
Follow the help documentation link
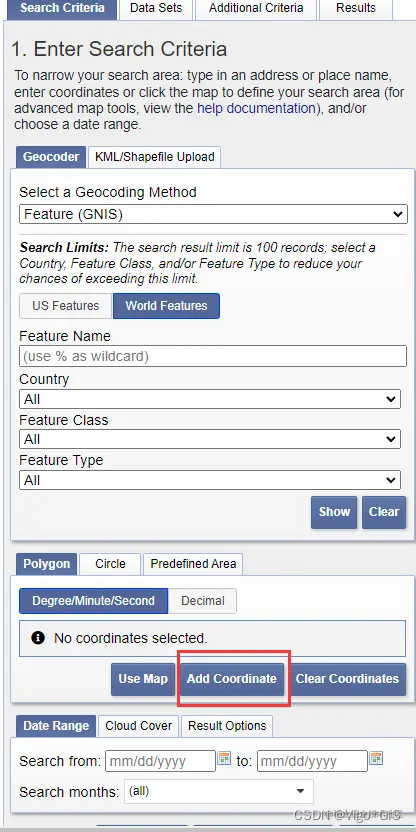(x=256, y=108)
